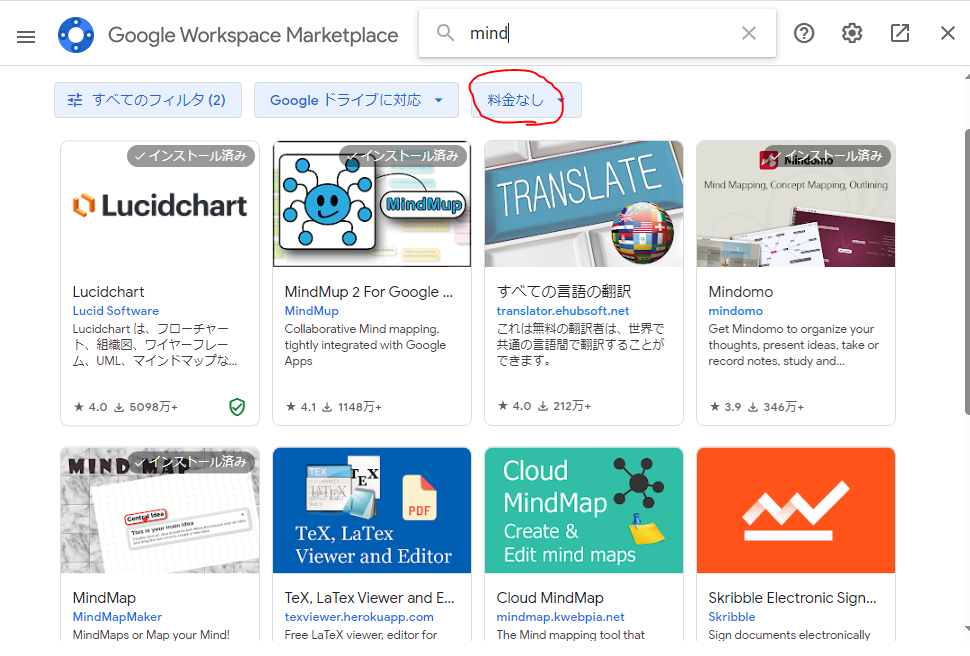Open the mindomo developer link
Image resolution: width=970 pixels, height=656 pixels.
736,311
